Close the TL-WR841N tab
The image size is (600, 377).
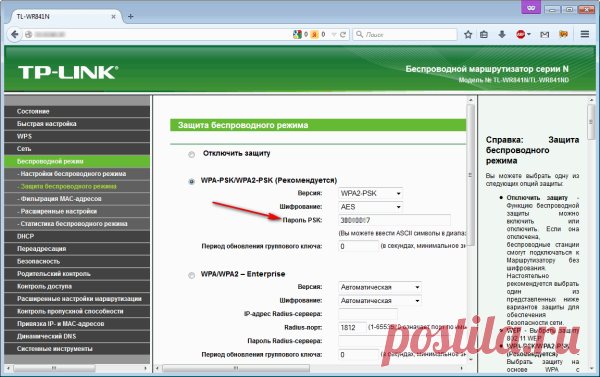pyautogui.click(x=113, y=16)
